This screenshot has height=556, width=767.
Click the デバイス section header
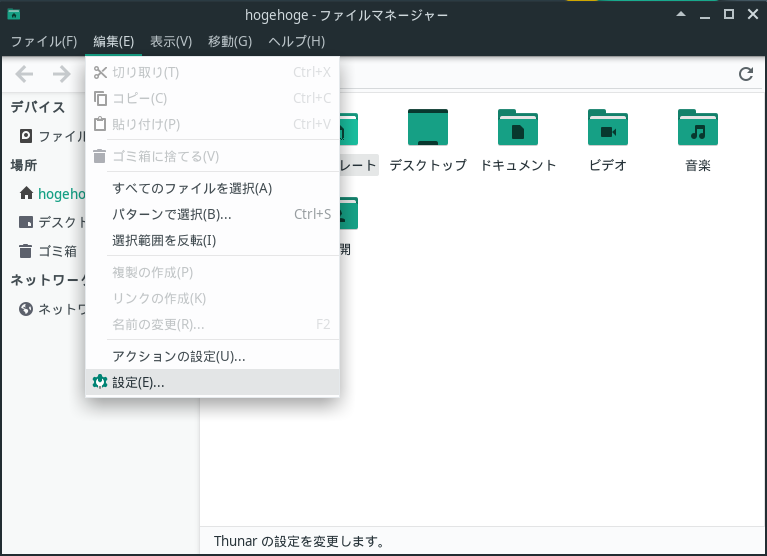(38, 107)
